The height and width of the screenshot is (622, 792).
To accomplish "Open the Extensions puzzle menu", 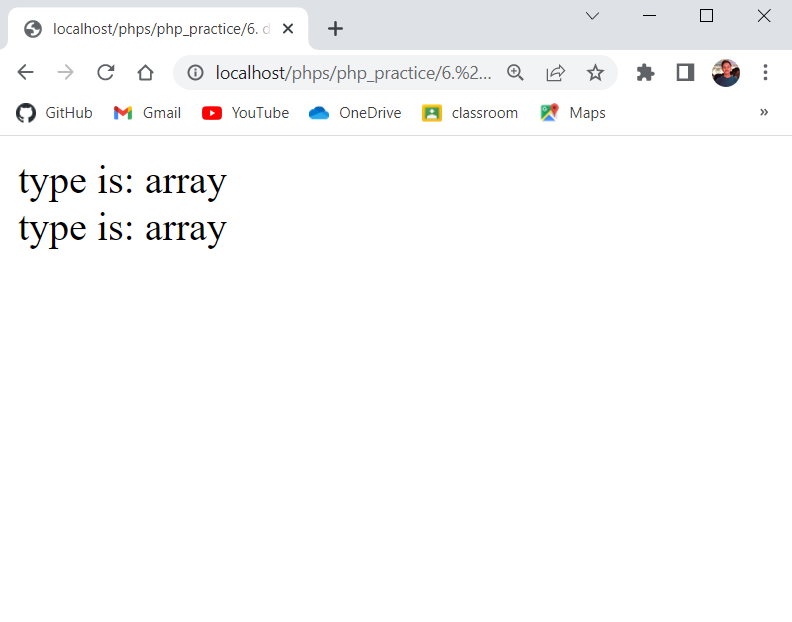I will click(x=645, y=72).
